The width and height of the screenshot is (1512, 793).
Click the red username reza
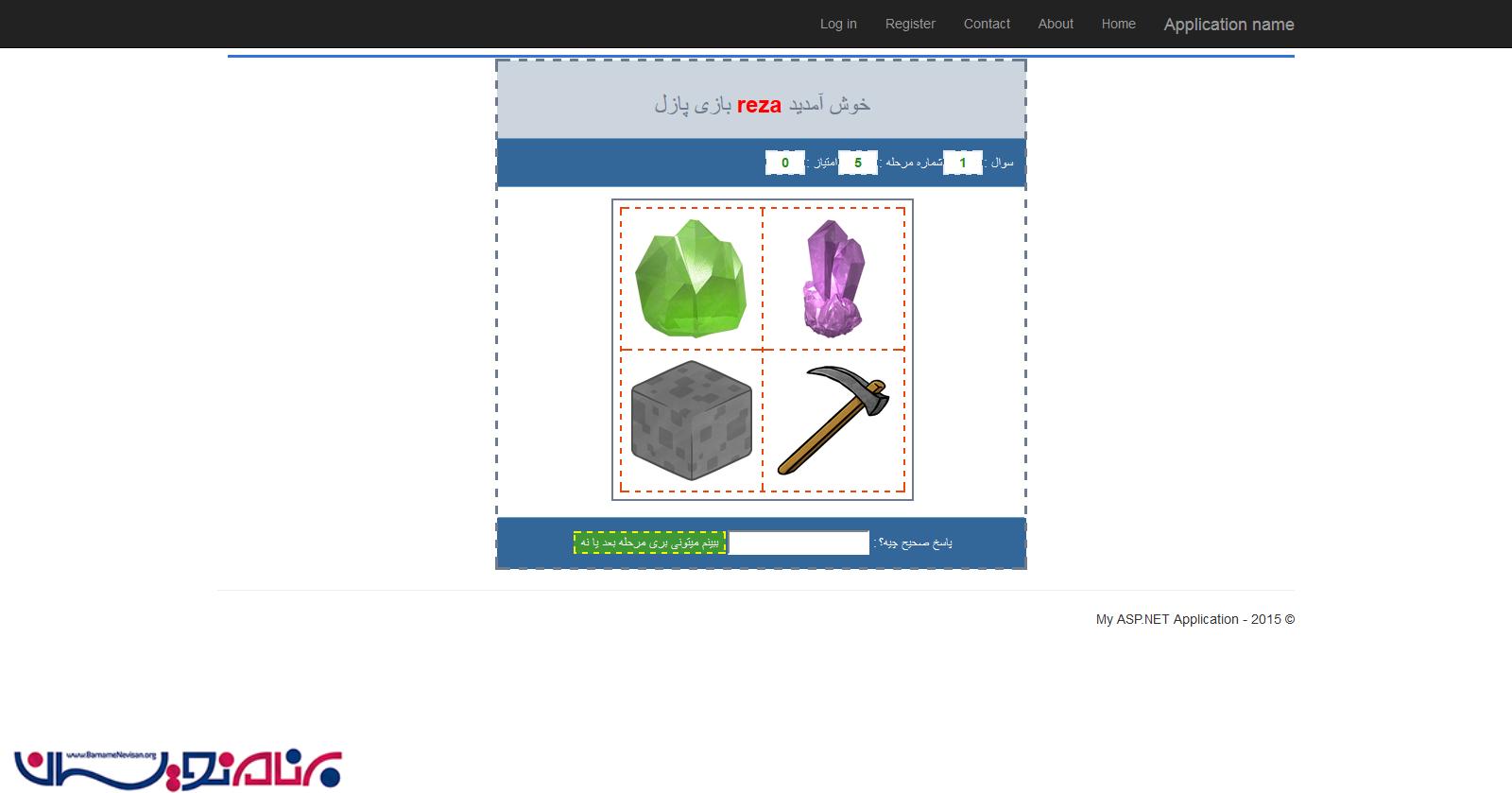pos(759,105)
